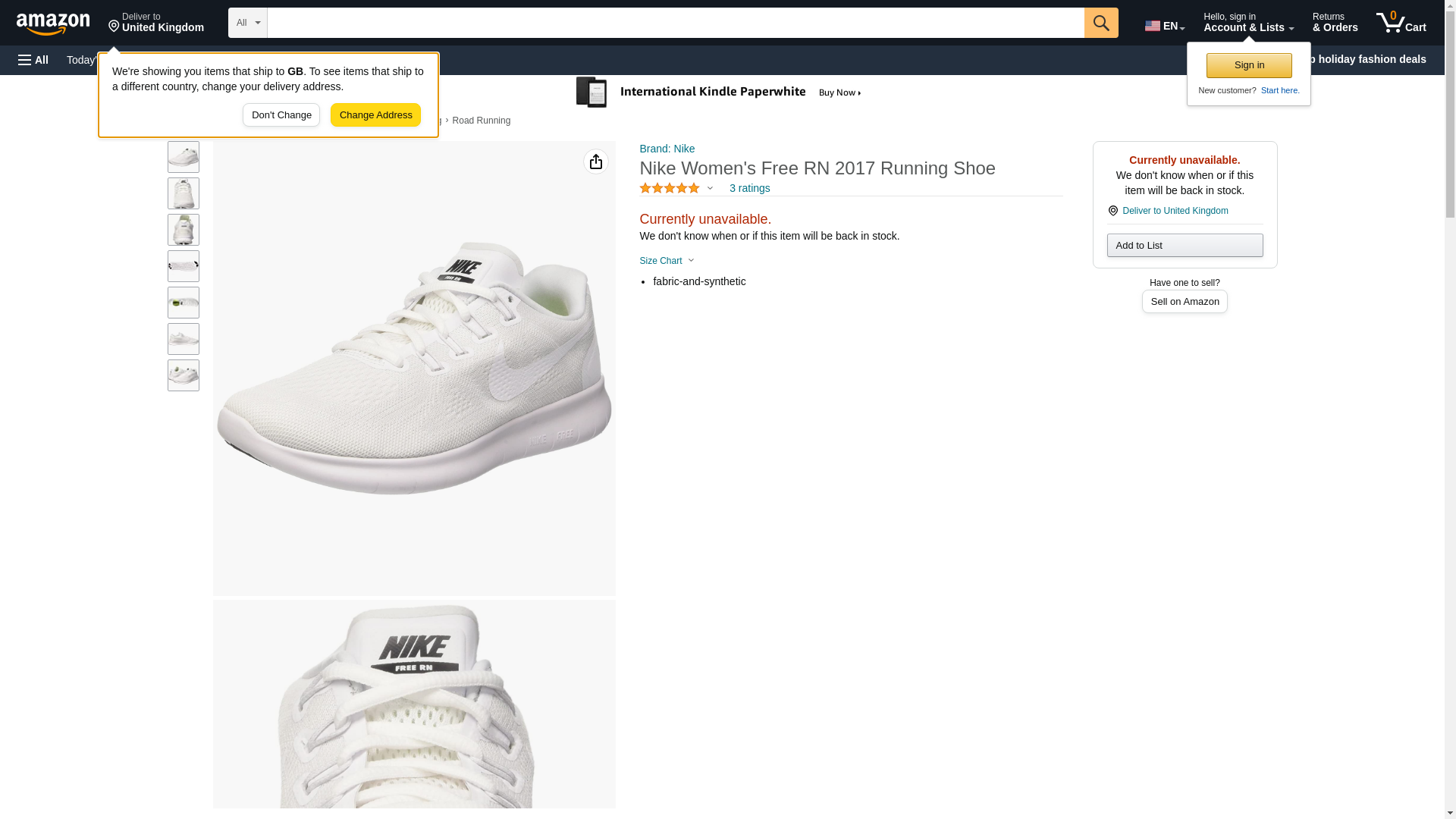Click the Change Address button
Image resolution: width=1456 pixels, height=819 pixels.
(375, 115)
